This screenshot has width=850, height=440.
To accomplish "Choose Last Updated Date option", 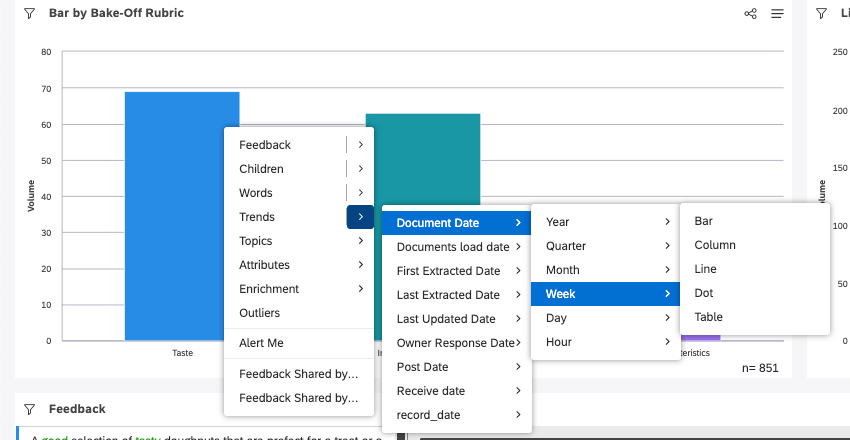I will pos(445,319).
